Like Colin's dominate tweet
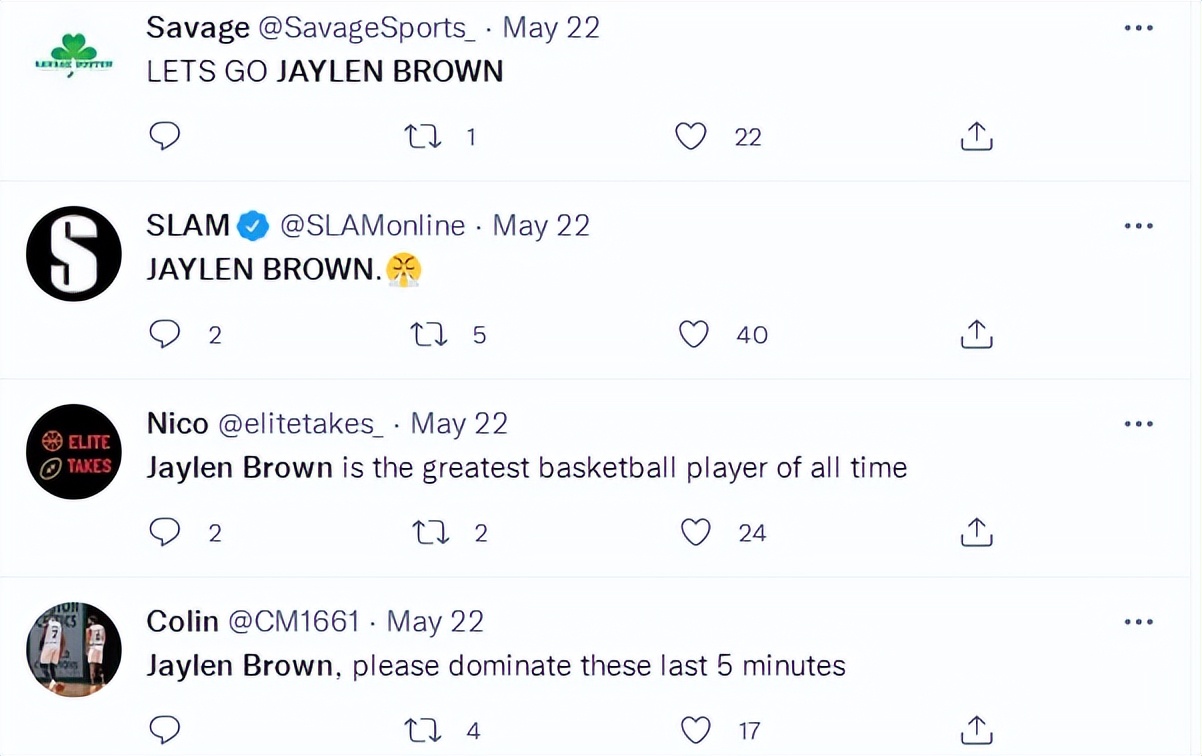Screen dimensions: 1202x756 coord(695,731)
